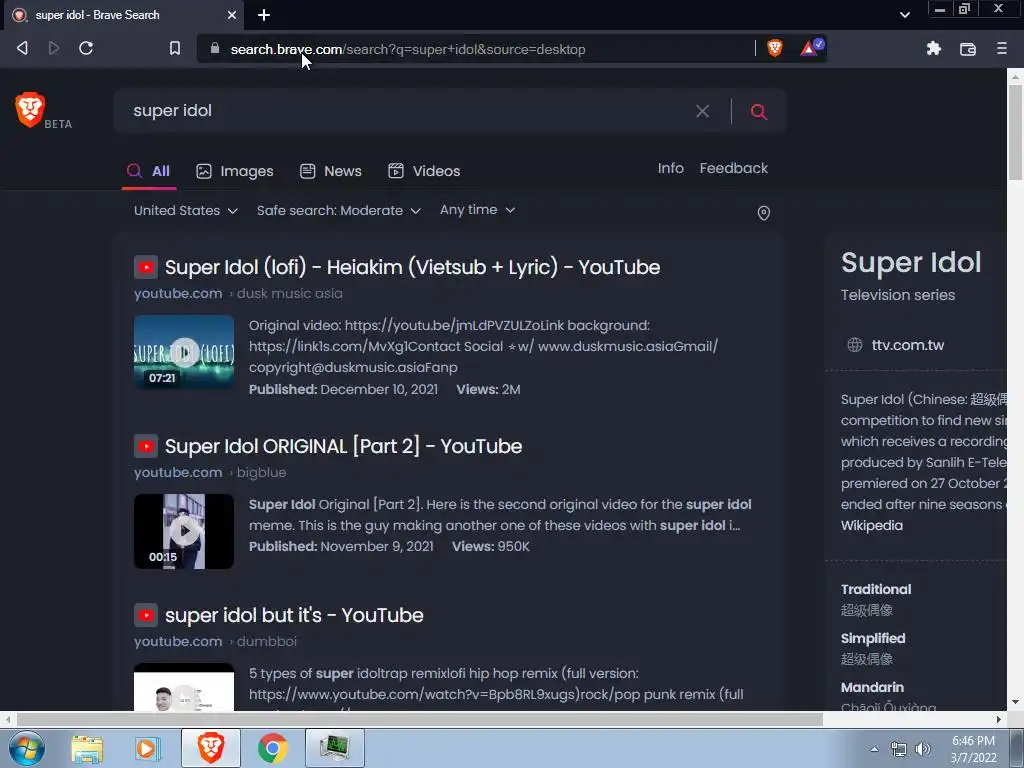Screen dimensions: 1024x768
Task: Switch to the News tab
Action: click(x=330, y=171)
